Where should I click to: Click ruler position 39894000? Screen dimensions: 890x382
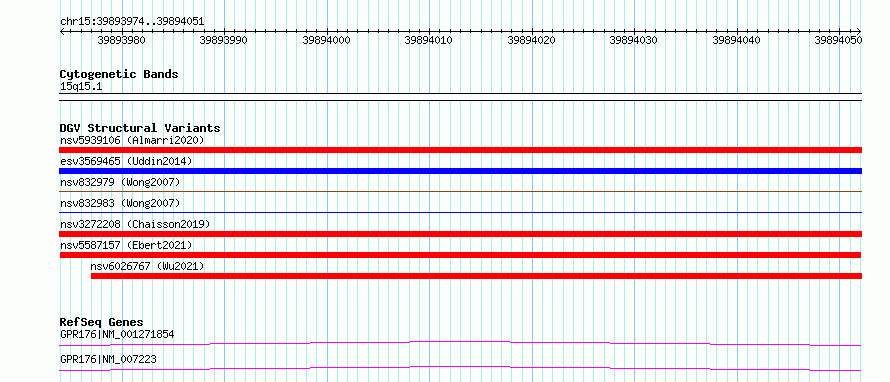tap(326, 40)
